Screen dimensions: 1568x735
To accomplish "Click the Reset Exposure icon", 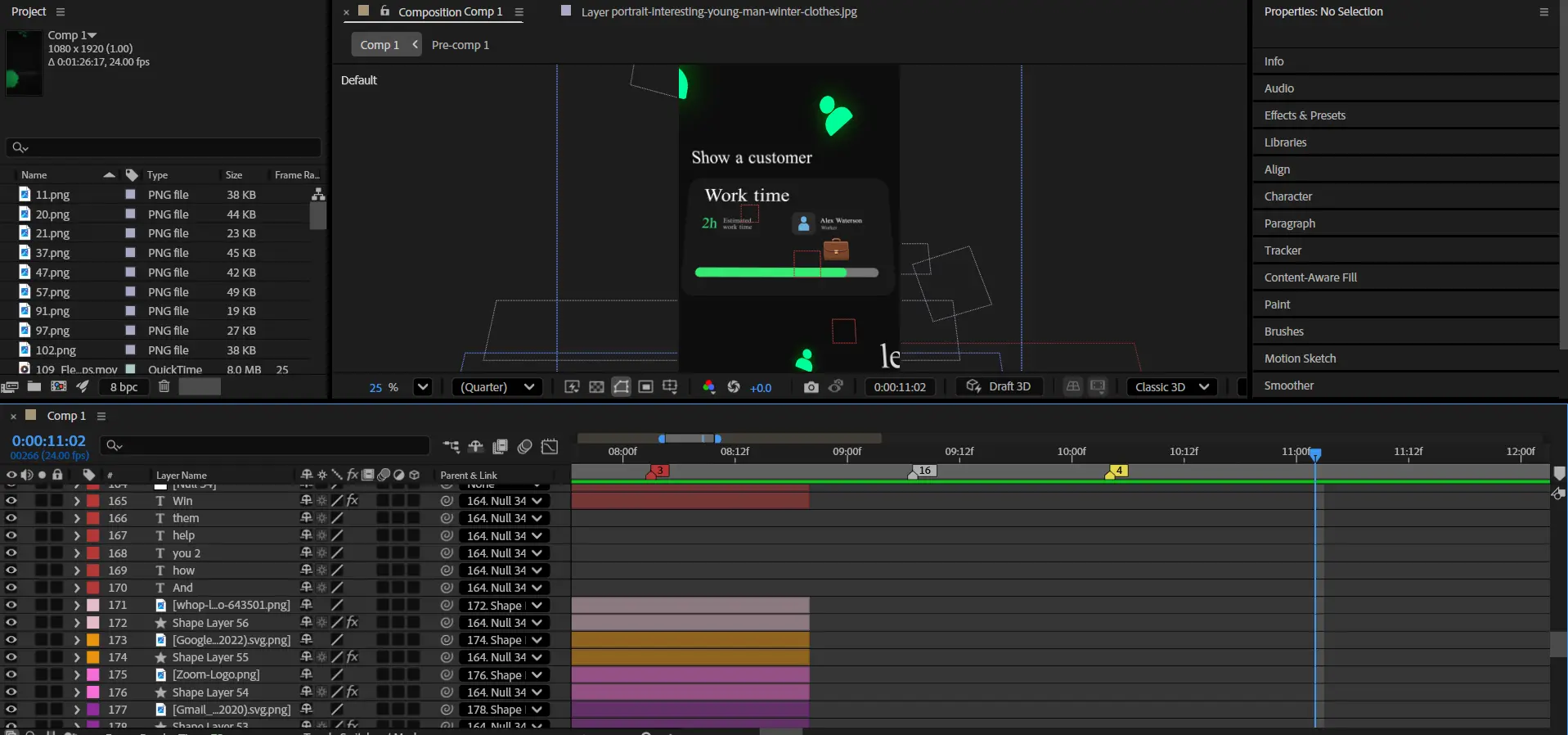I will (734, 387).
